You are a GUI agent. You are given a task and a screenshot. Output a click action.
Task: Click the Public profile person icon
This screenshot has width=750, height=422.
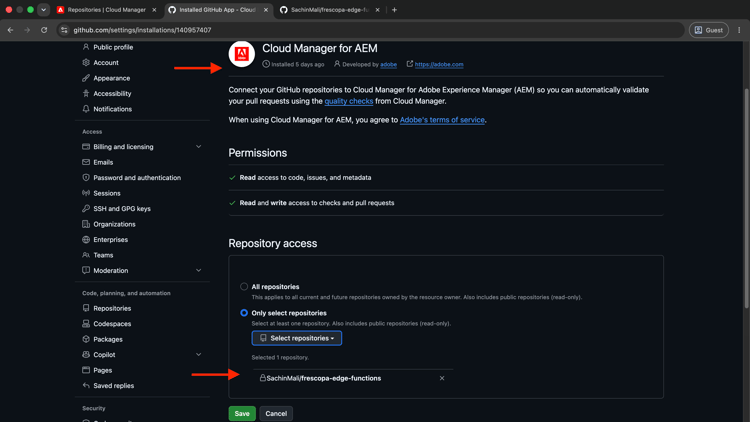(86, 47)
